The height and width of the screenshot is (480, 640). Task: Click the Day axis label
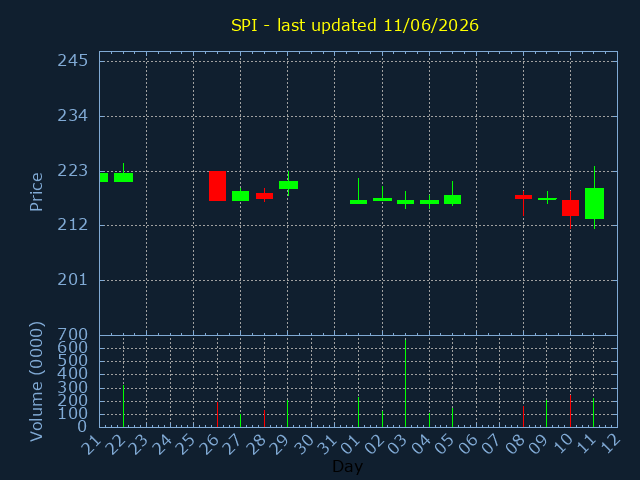tap(347, 466)
